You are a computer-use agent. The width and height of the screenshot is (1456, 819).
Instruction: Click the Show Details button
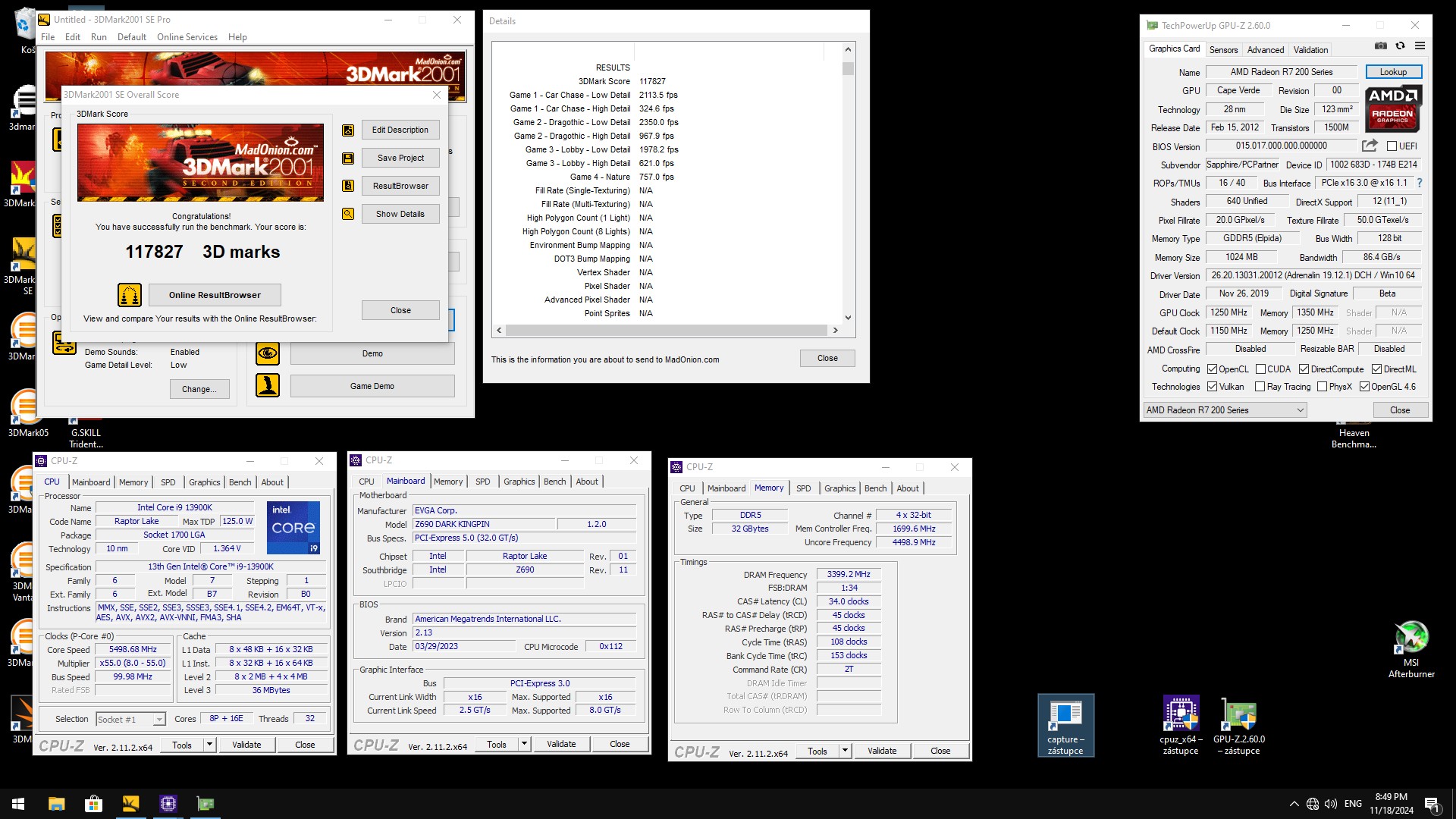click(x=400, y=214)
